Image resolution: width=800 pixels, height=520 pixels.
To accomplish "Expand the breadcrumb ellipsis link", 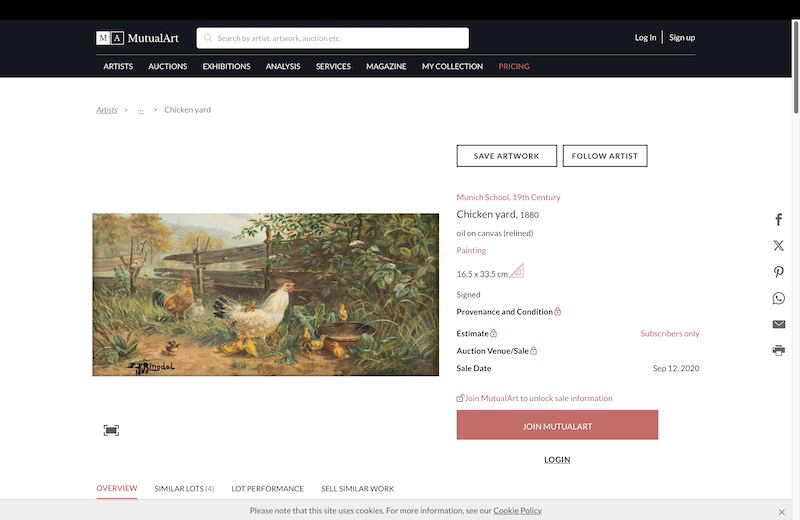I will coord(140,110).
